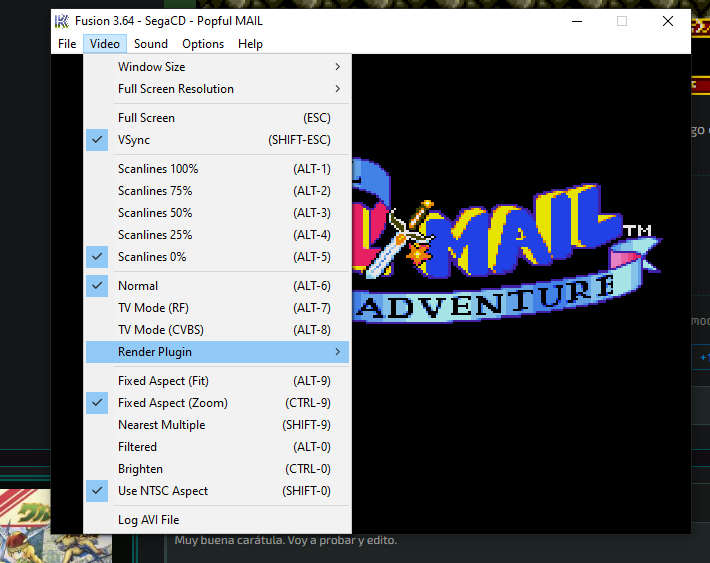The height and width of the screenshot is (563, 710).
Task: Close the open Video menu
Action: [x=105, y=44]
